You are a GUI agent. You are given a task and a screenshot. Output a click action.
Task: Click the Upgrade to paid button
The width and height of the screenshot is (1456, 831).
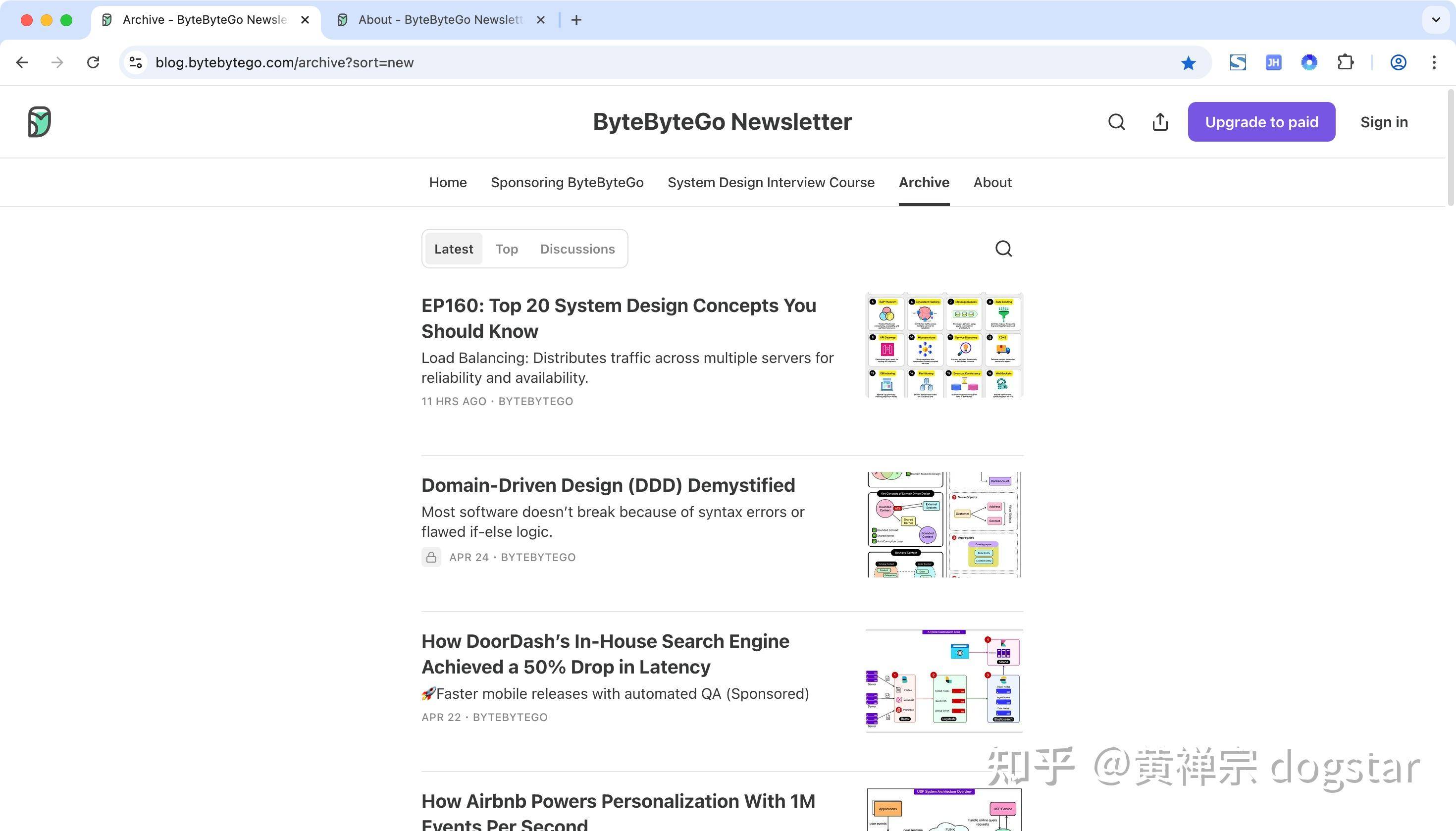click(1261, 121)
